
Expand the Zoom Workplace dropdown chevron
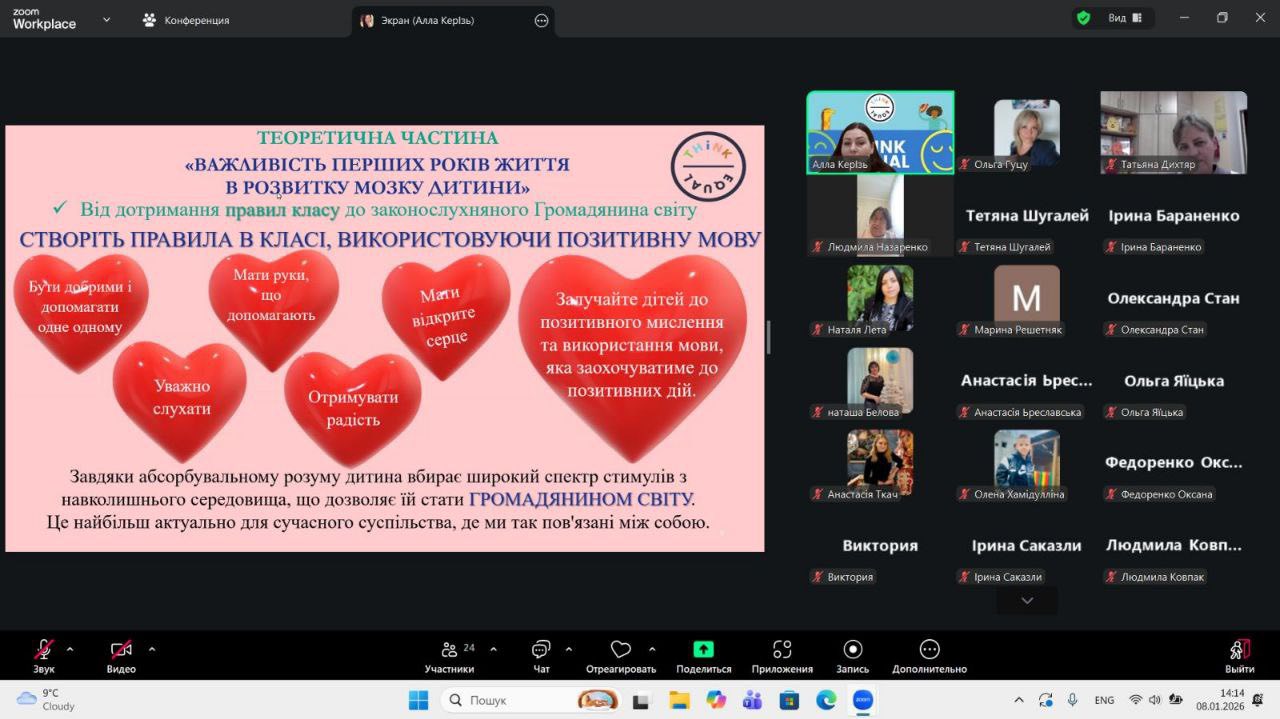pos(107,20)
